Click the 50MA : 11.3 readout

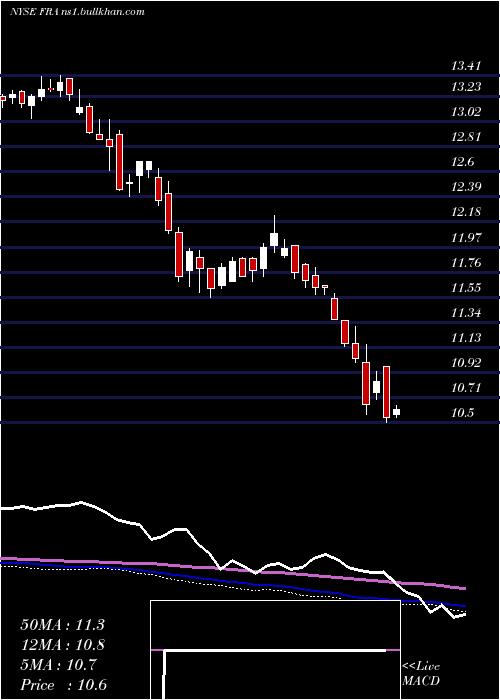[62, 625]
